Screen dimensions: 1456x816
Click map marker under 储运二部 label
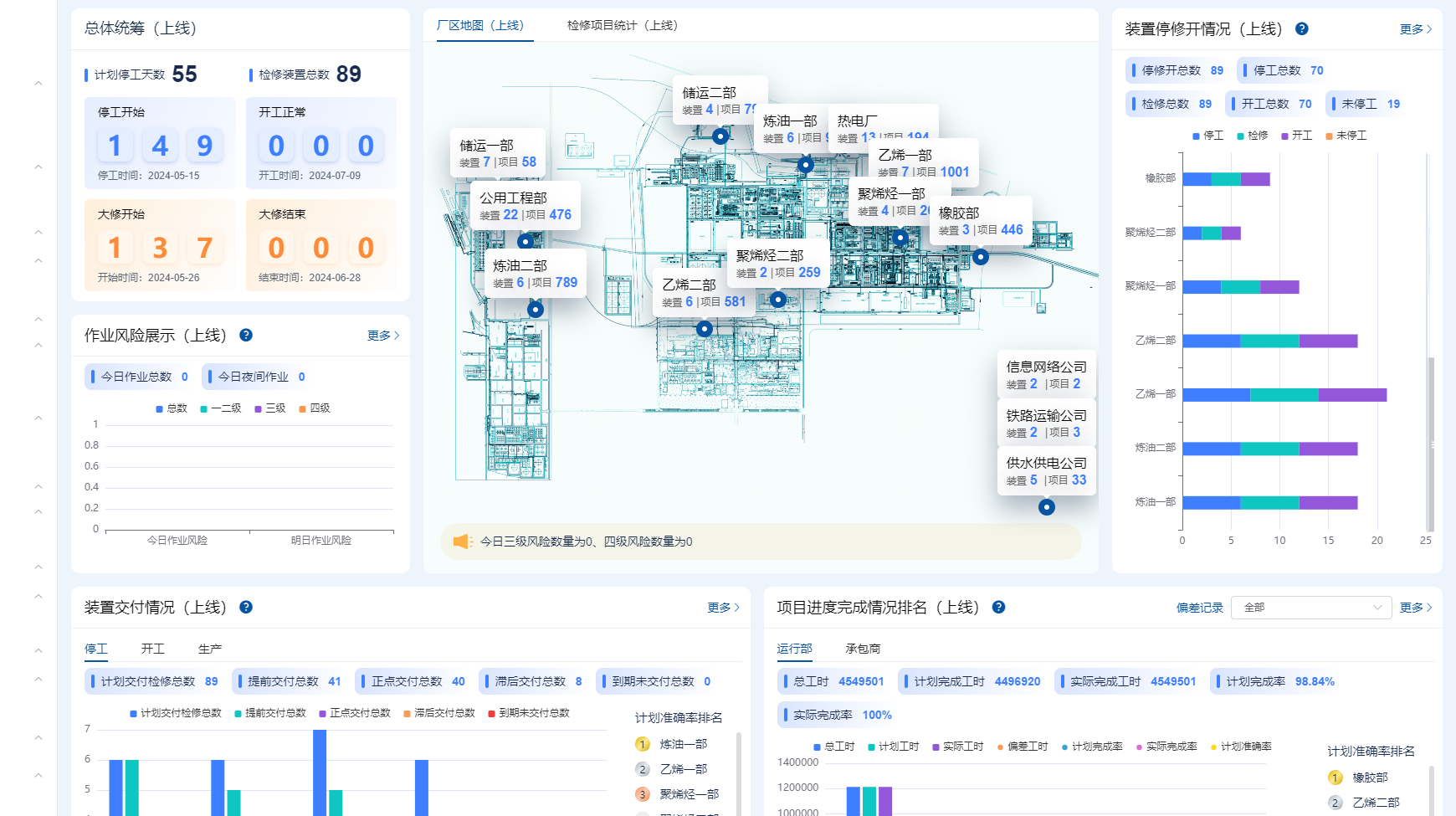pyautogui.click(x=720, y=136)
